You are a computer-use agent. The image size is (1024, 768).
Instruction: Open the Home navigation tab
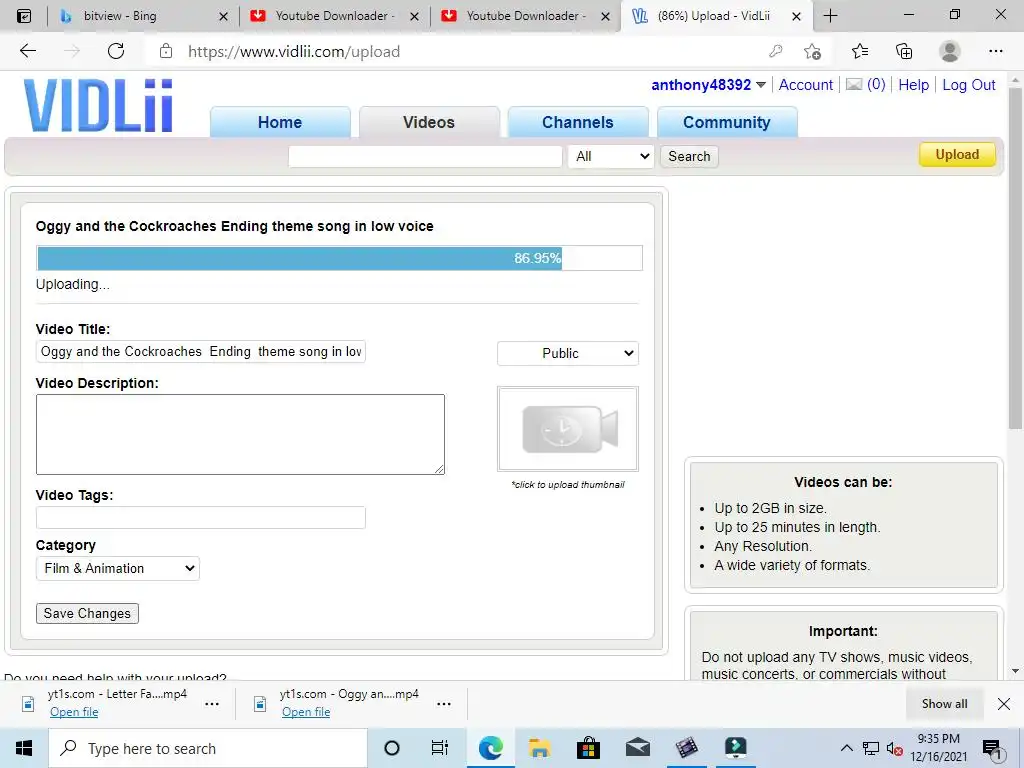pos(280,122)
